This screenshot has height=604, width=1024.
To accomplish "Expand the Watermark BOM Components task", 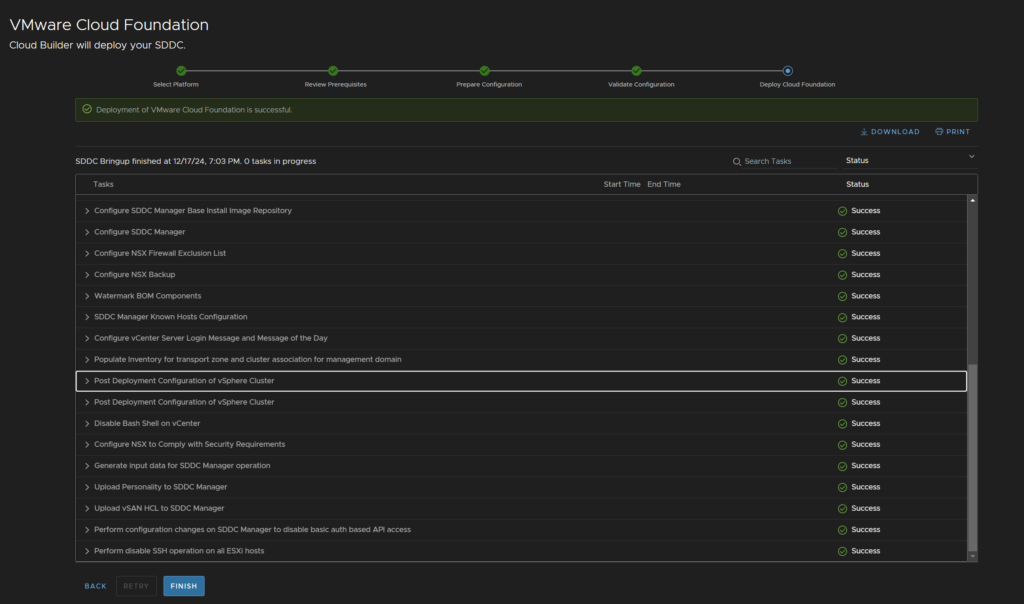I will pyautogui.click(x=87, y=296).
